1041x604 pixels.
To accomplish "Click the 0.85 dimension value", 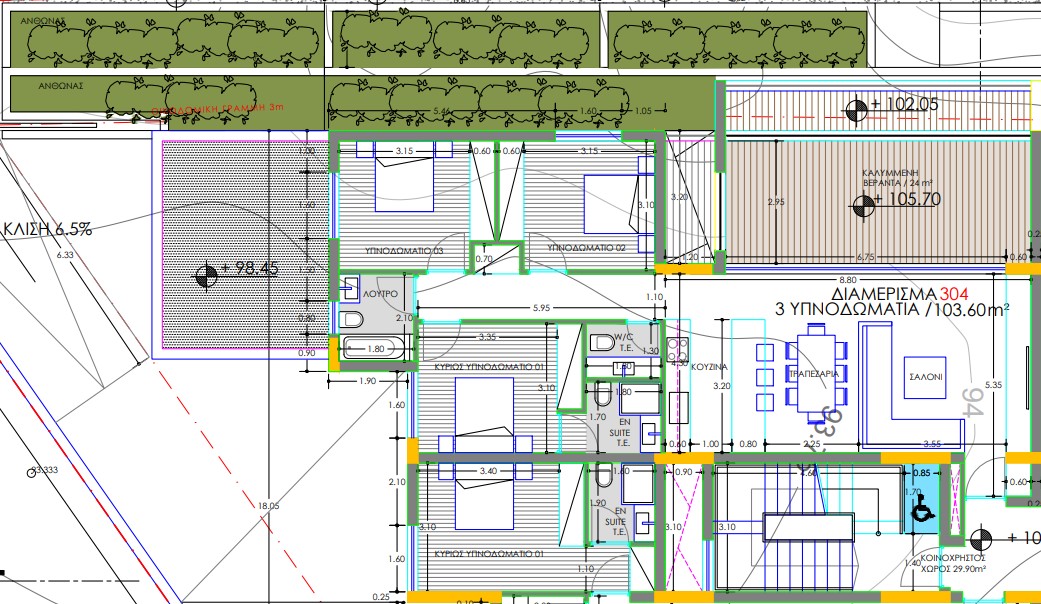I will coord(921,473).
